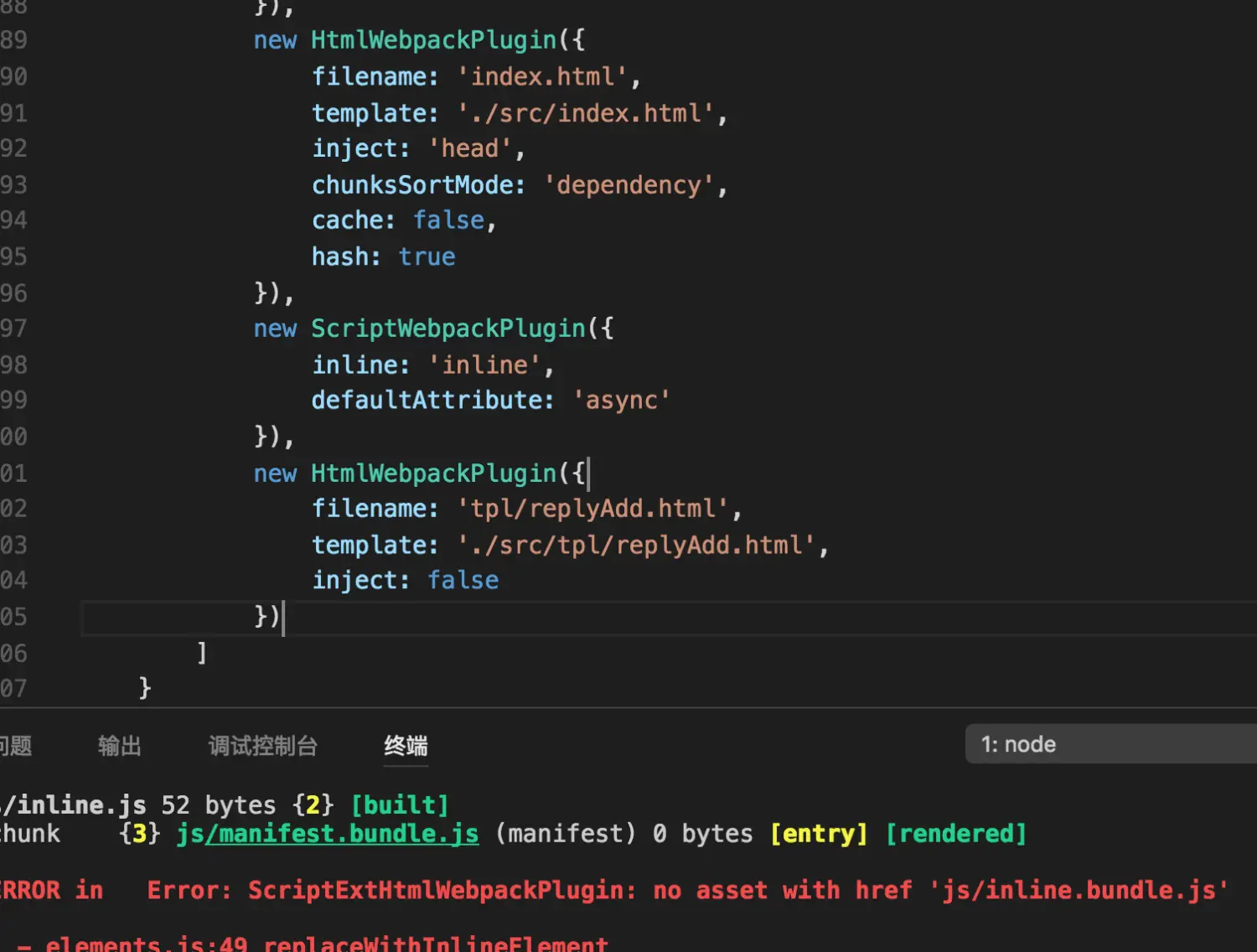Click new HtmlWebpackPlugin({ on line 101

click(x=419, y=473)
